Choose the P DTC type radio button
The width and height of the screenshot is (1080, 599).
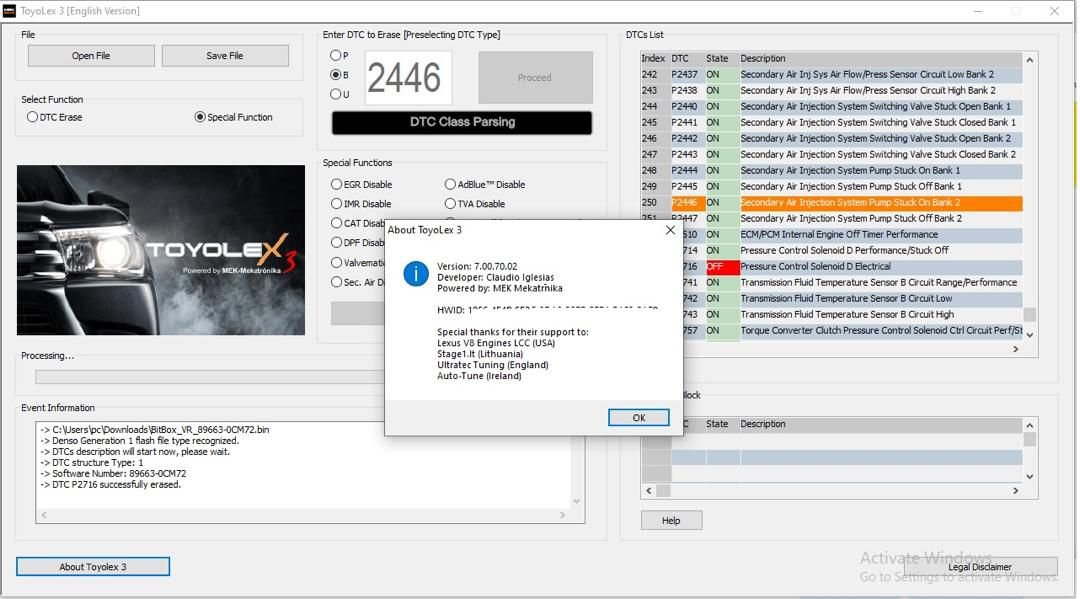[336, 56]
